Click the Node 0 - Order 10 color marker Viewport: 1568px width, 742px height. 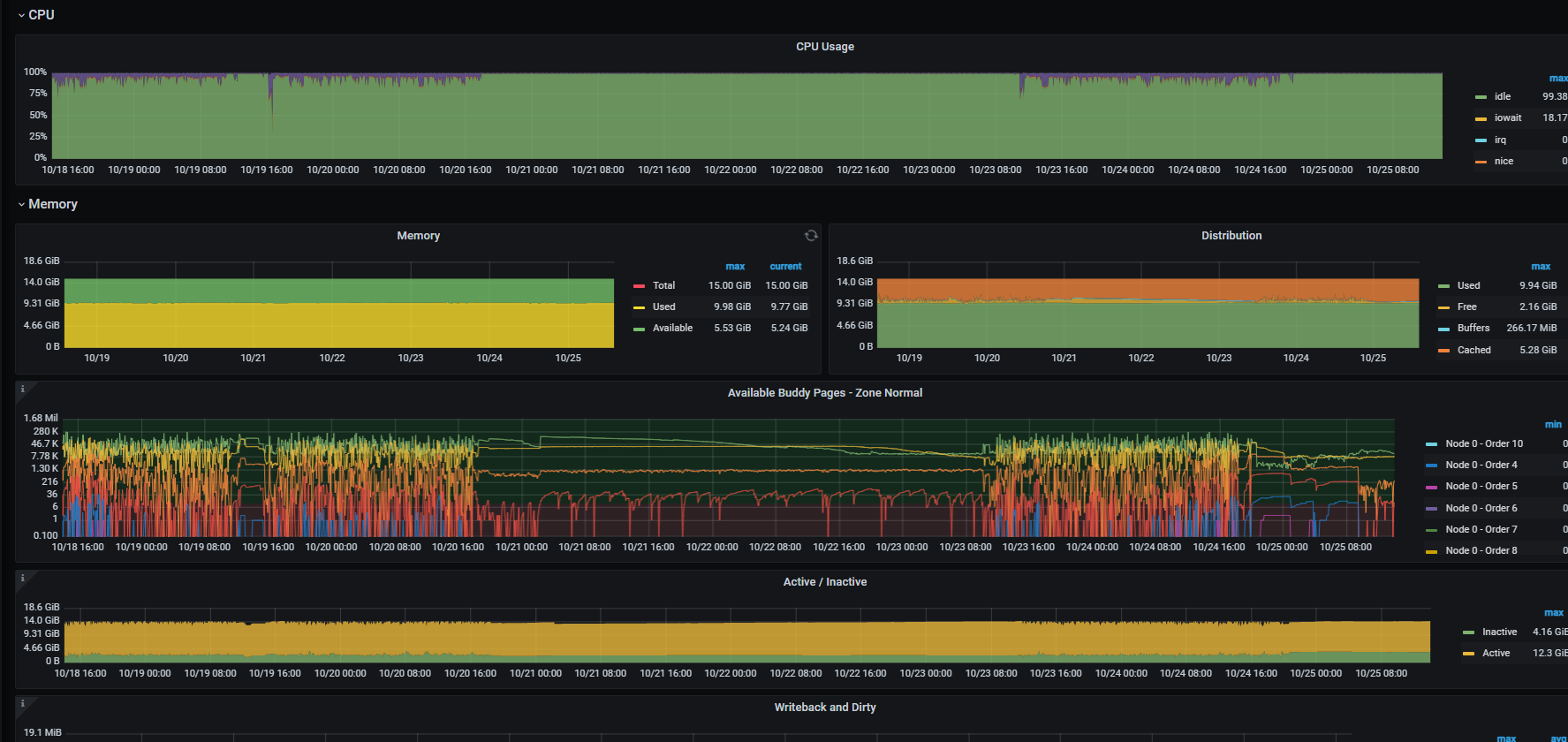click(x=1431, y=444)
